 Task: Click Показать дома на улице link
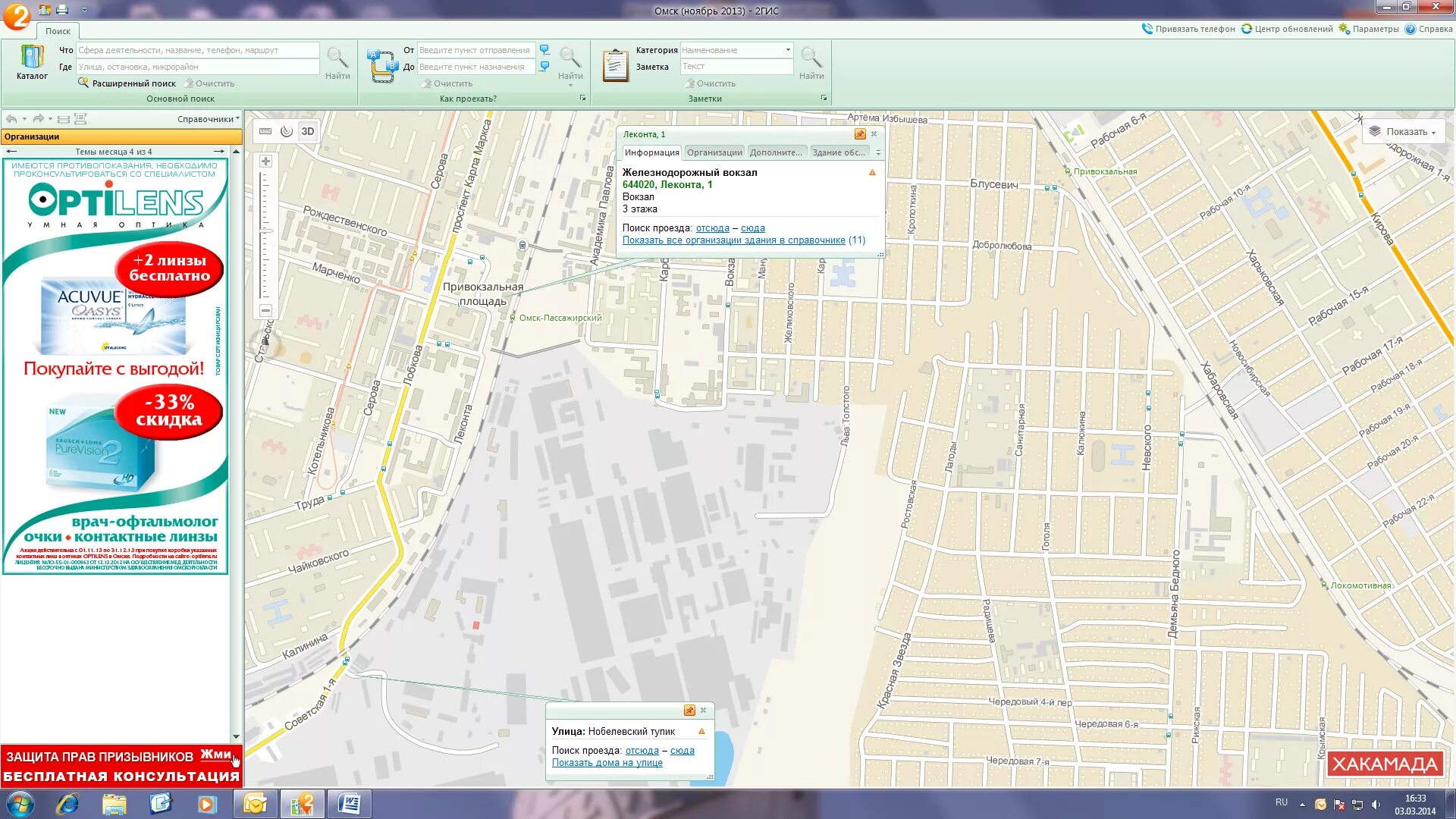pos(607,762)
